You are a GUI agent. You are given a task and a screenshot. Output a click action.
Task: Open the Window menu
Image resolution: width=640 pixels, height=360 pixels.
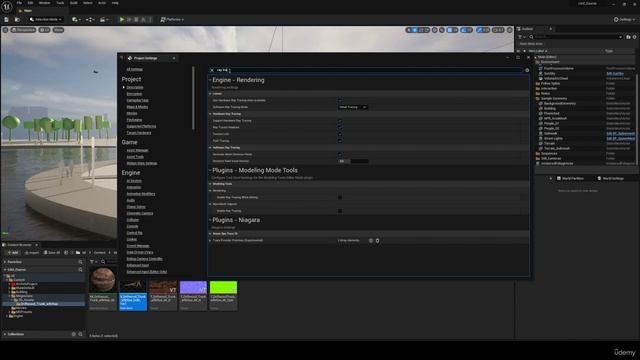[44, 3]
